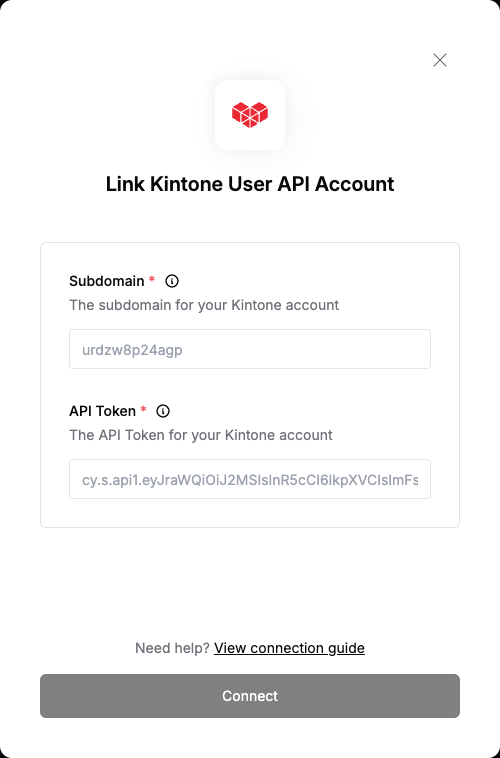Screen dimensions: 500x758
Task: Click the 'Need help?' text
Action: (172, 648)
